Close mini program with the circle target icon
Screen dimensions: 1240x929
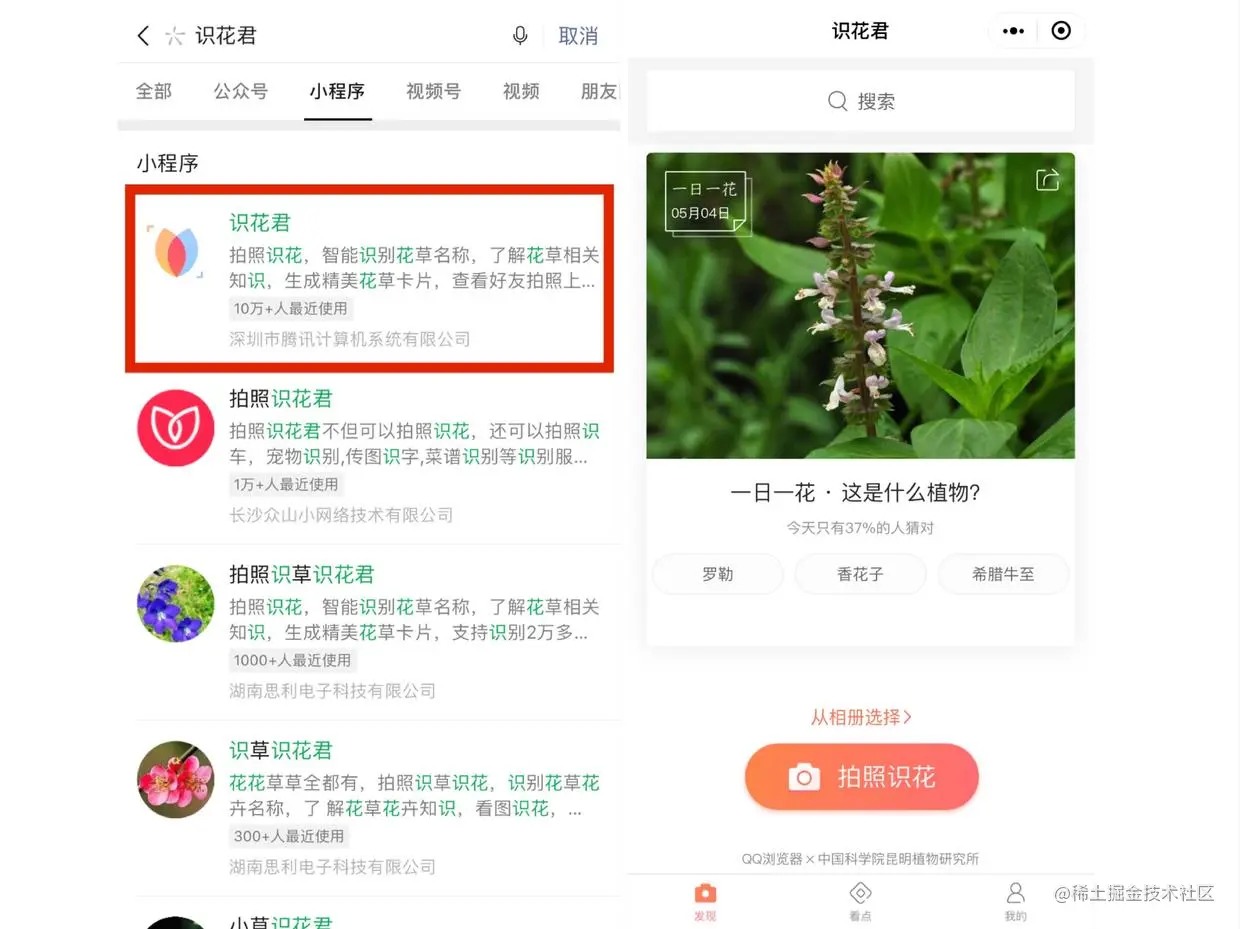point(1061,31)
